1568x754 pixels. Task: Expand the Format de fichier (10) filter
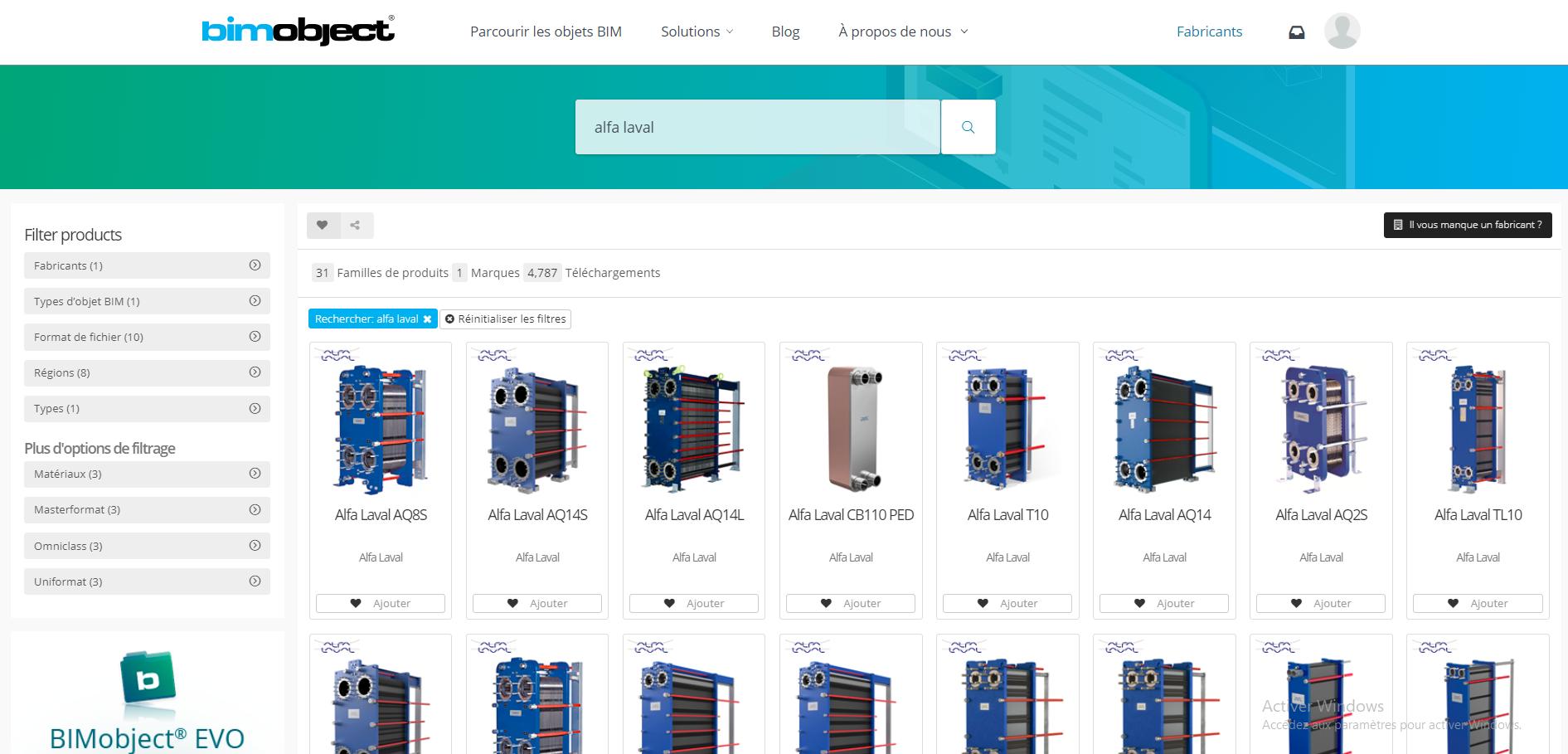pyautogui.click(x=148, y=337)
